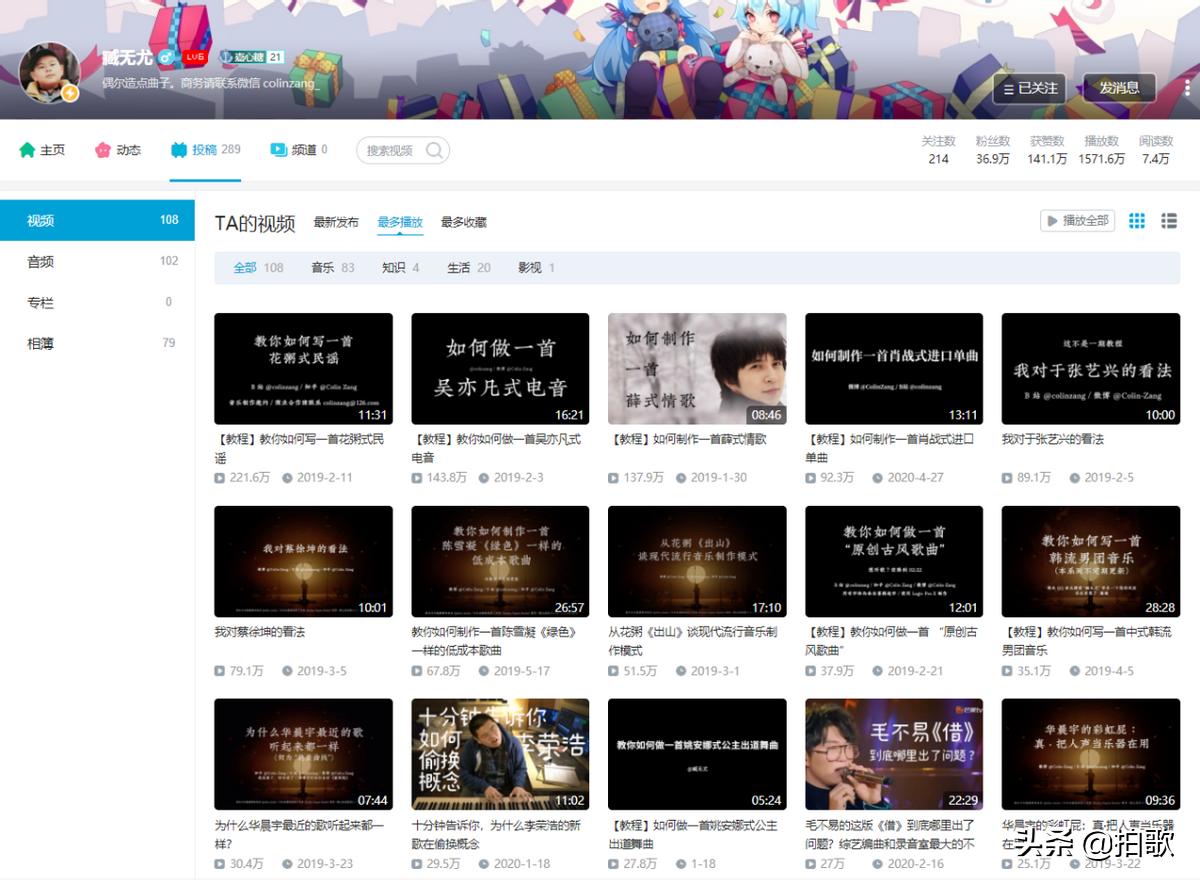This screenshot has height=884, width=1200.
Task: Click the gender icon beside 臧无尤 username
Action: click(x=164, y=57)
